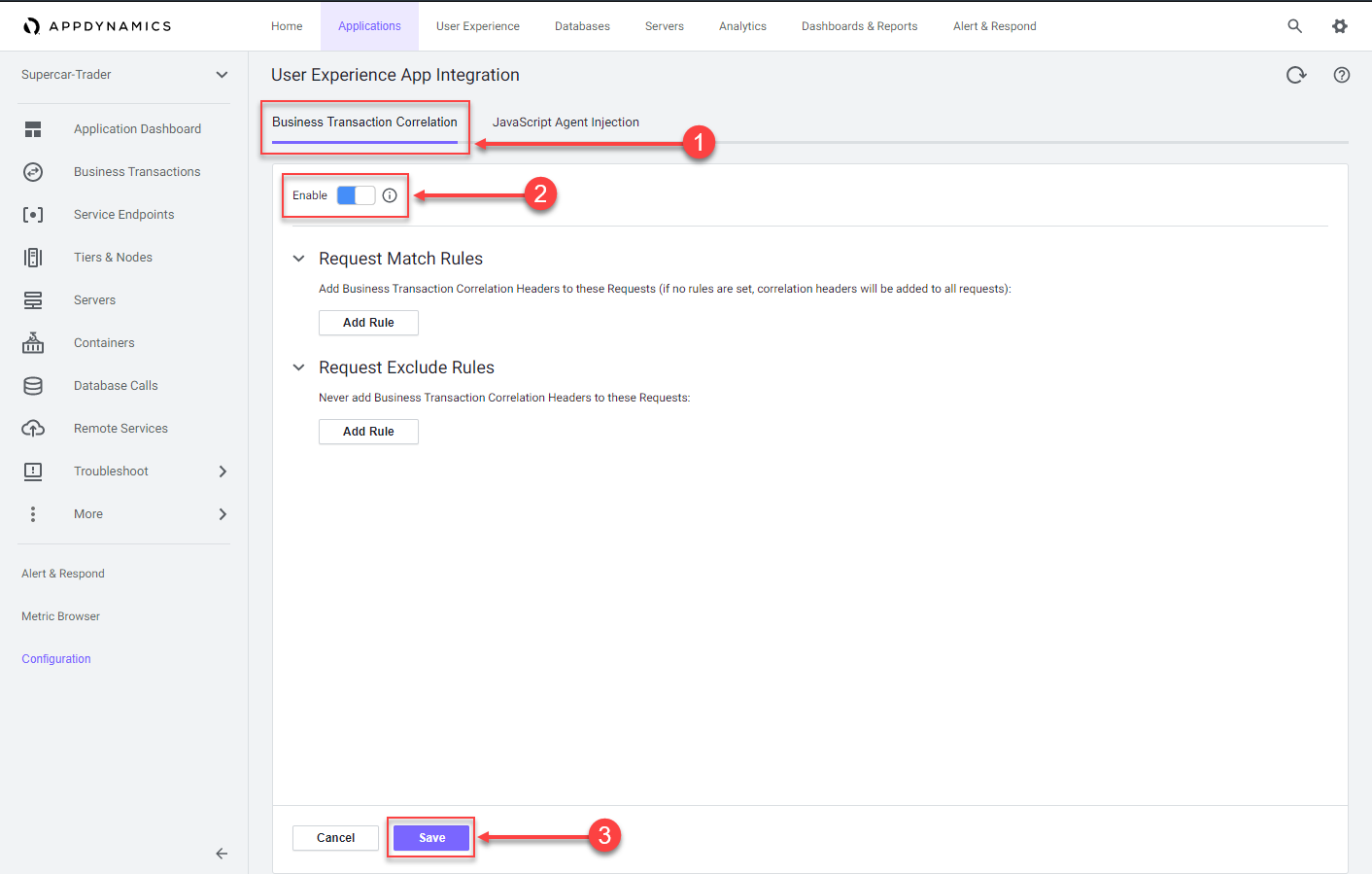Toggle the Enable switch
1372x874 pixels.
click(356, 195)
